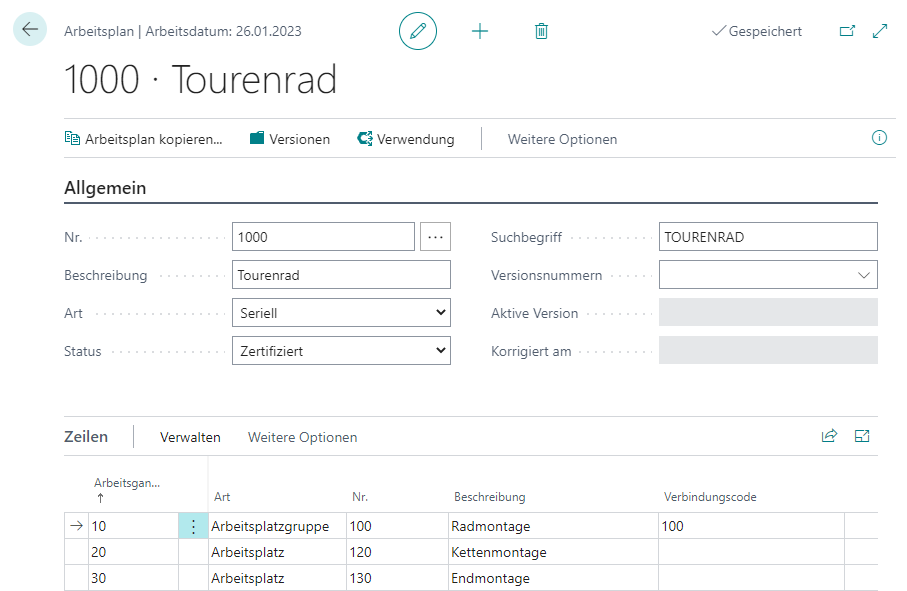Click Arbeitsplatzgruppe cell in row 10
The image size is (907, 591).
pyautogui.click(x=277, y=526)
